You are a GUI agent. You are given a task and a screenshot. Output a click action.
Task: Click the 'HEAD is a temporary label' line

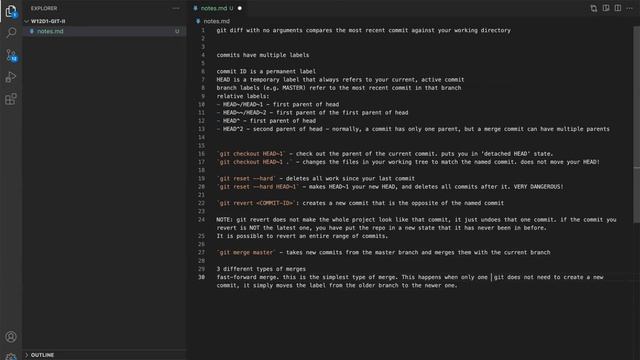[x=340, y=80]
